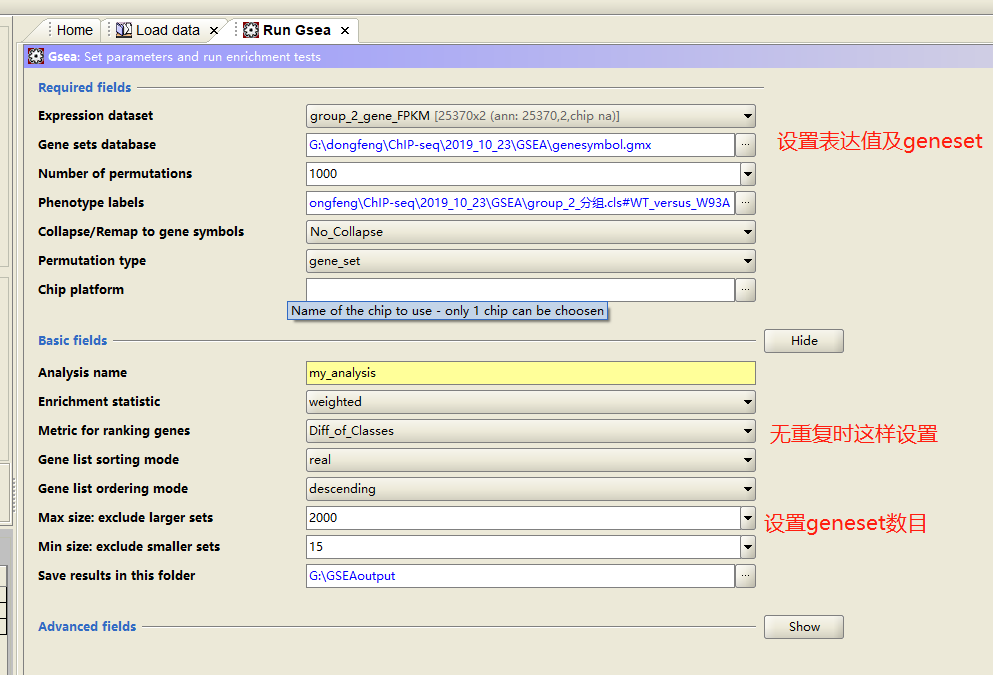Show the Advanced fields section

803,627
